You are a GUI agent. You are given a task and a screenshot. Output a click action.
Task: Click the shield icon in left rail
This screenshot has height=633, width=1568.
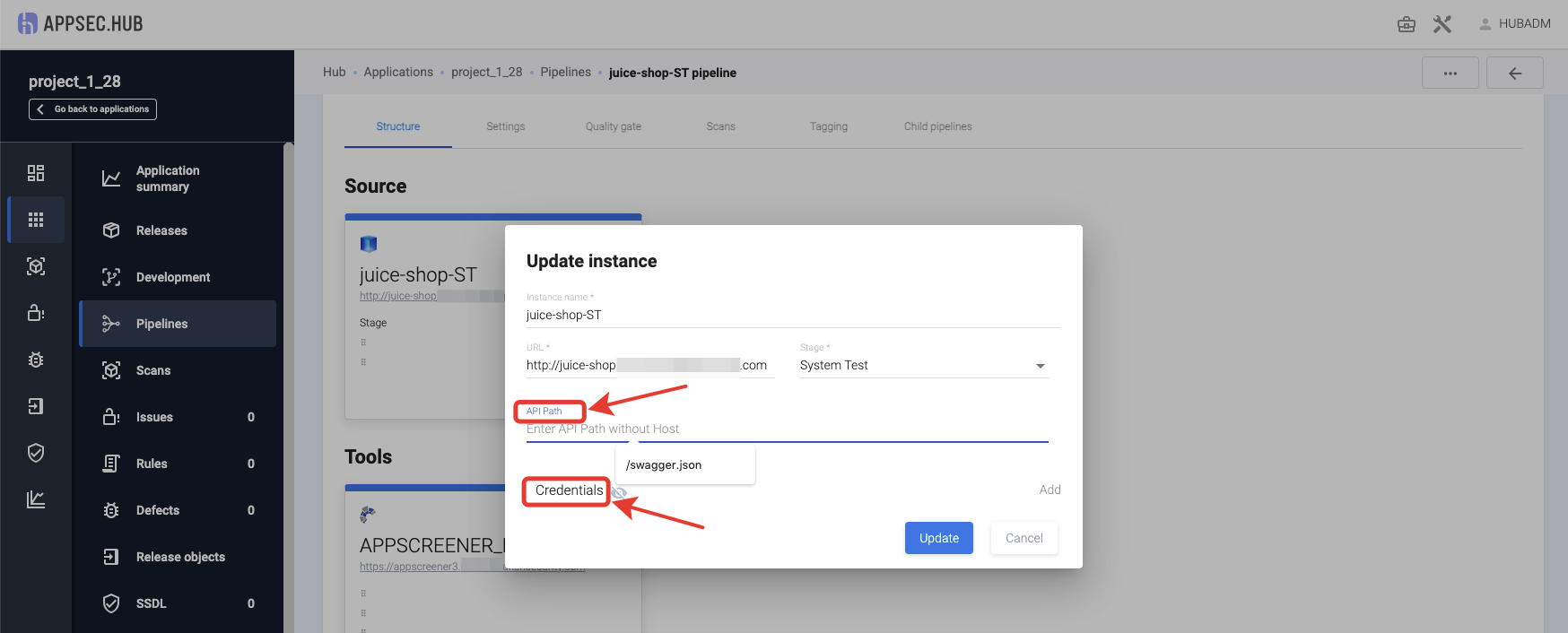36,453
